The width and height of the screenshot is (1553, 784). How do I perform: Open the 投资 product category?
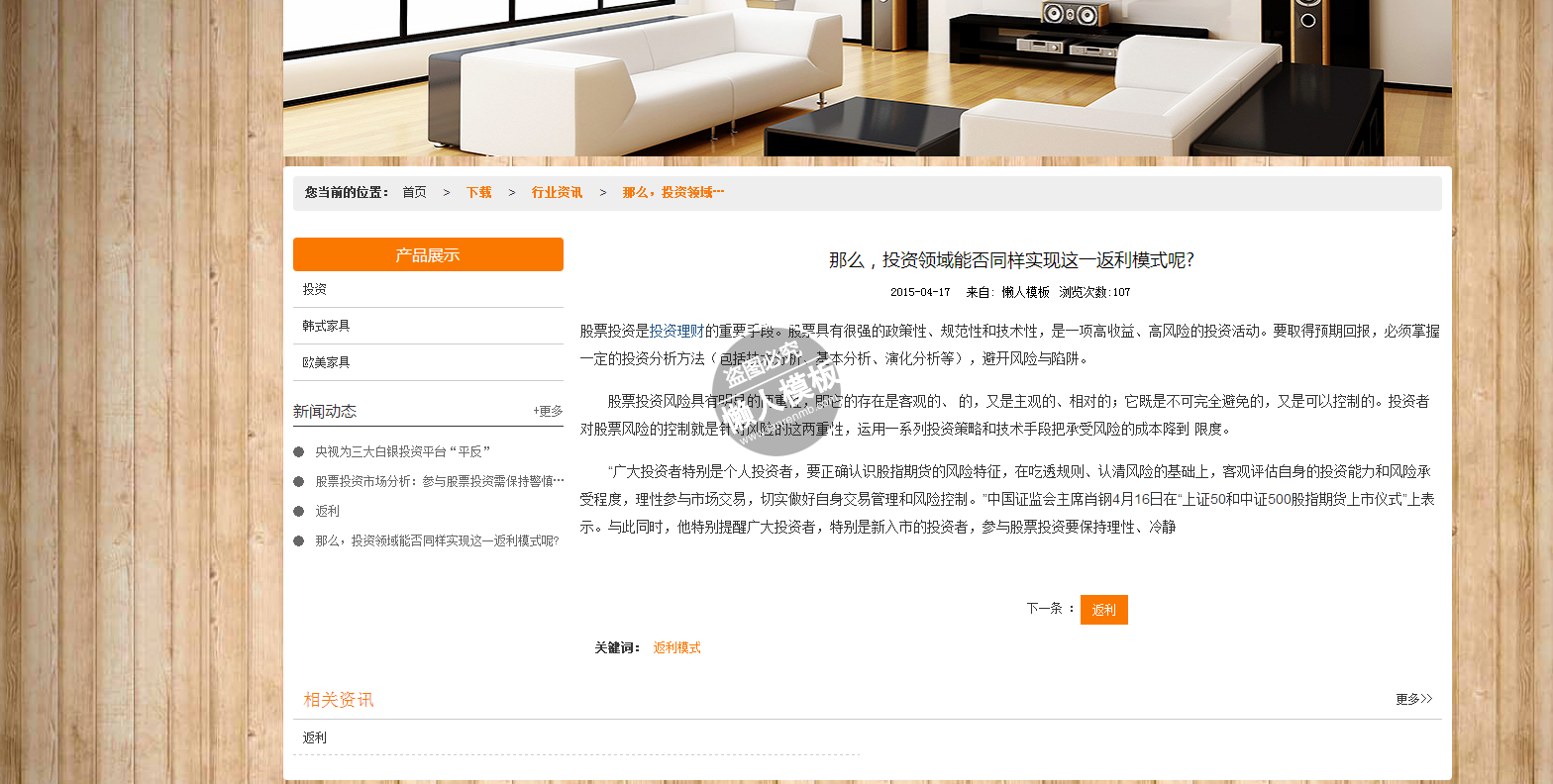click(x=315, y=290)
